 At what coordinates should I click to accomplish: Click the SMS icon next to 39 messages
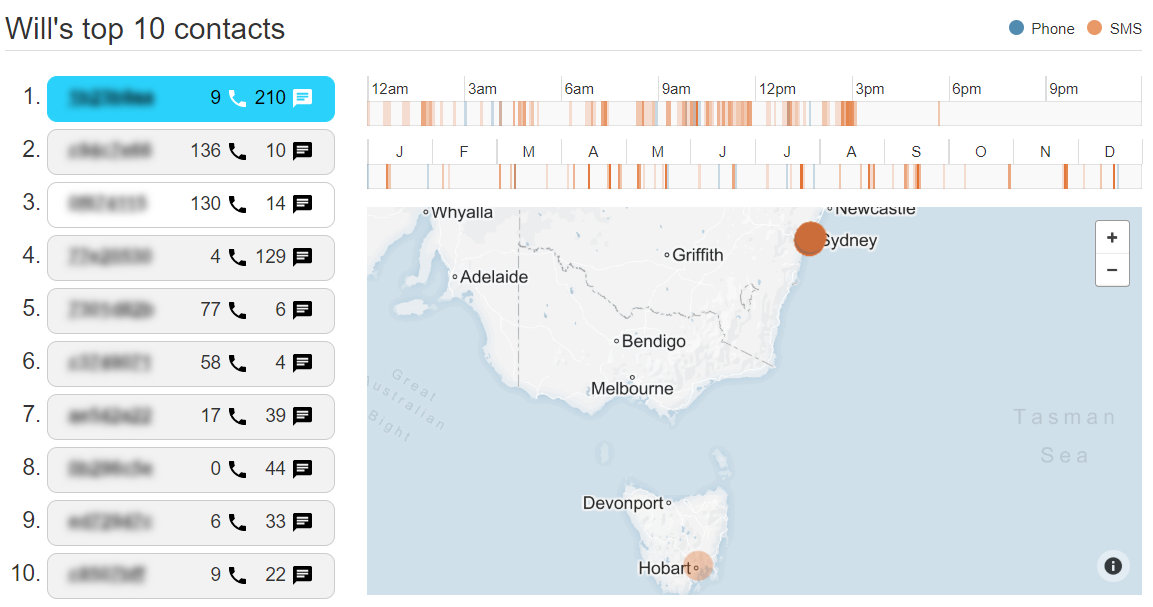(302, 416)
